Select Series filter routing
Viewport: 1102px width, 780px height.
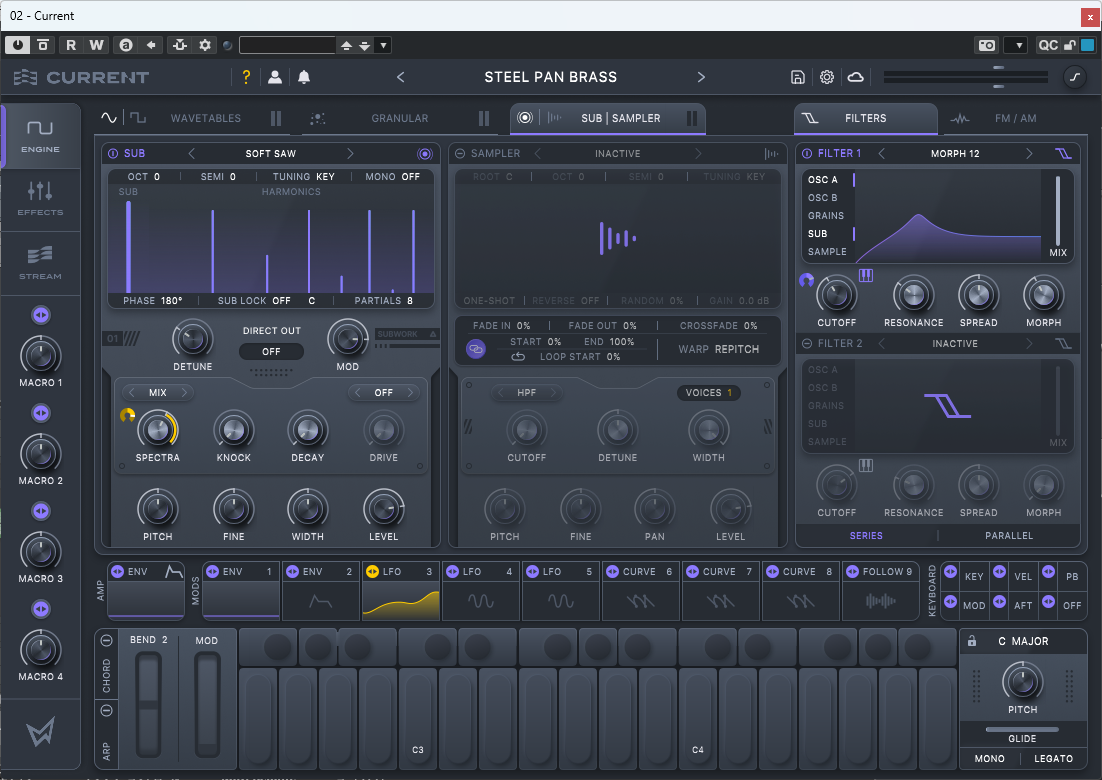click(866, 535)
